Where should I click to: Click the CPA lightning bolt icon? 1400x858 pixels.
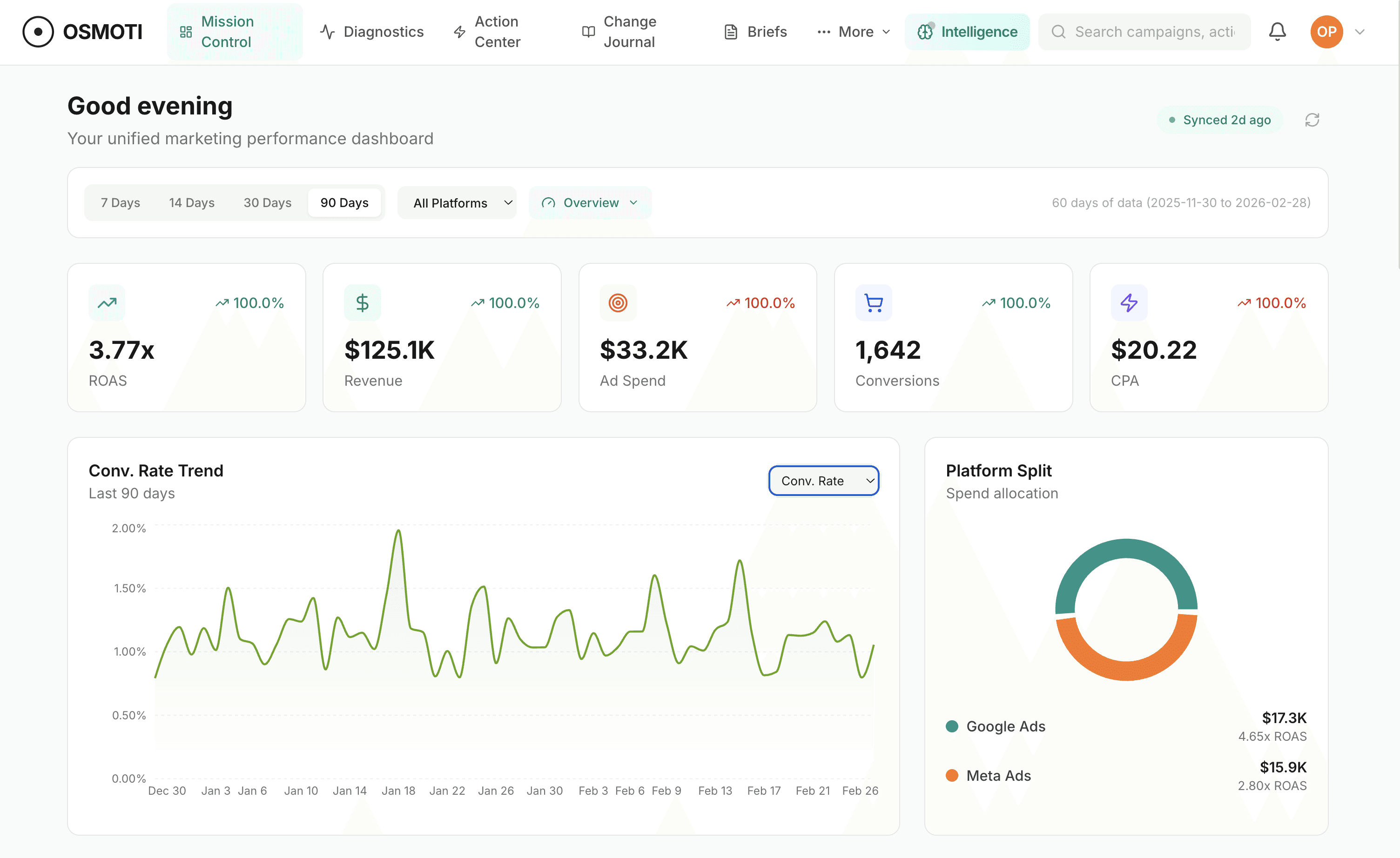click(x=1128, y=302)
